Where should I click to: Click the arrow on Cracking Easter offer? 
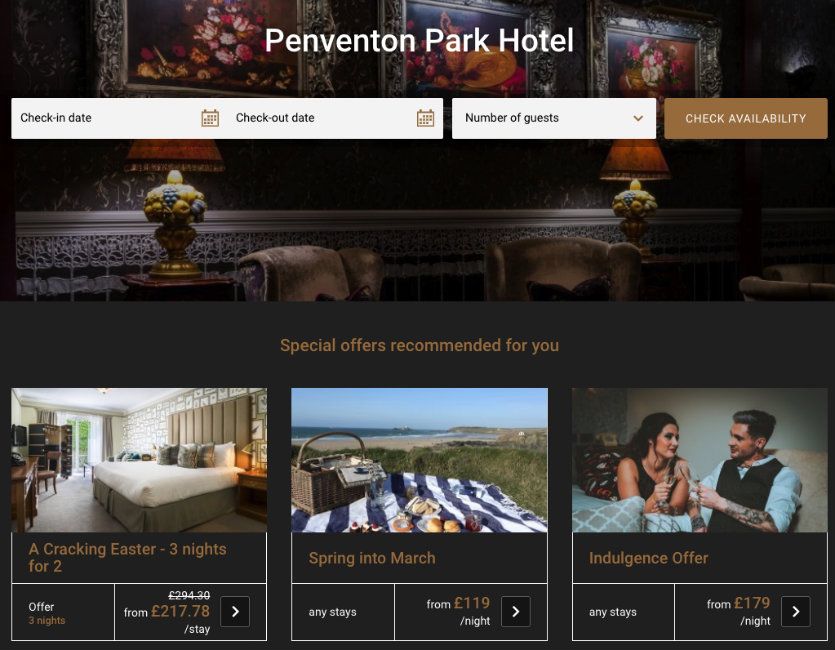(235, 612)
